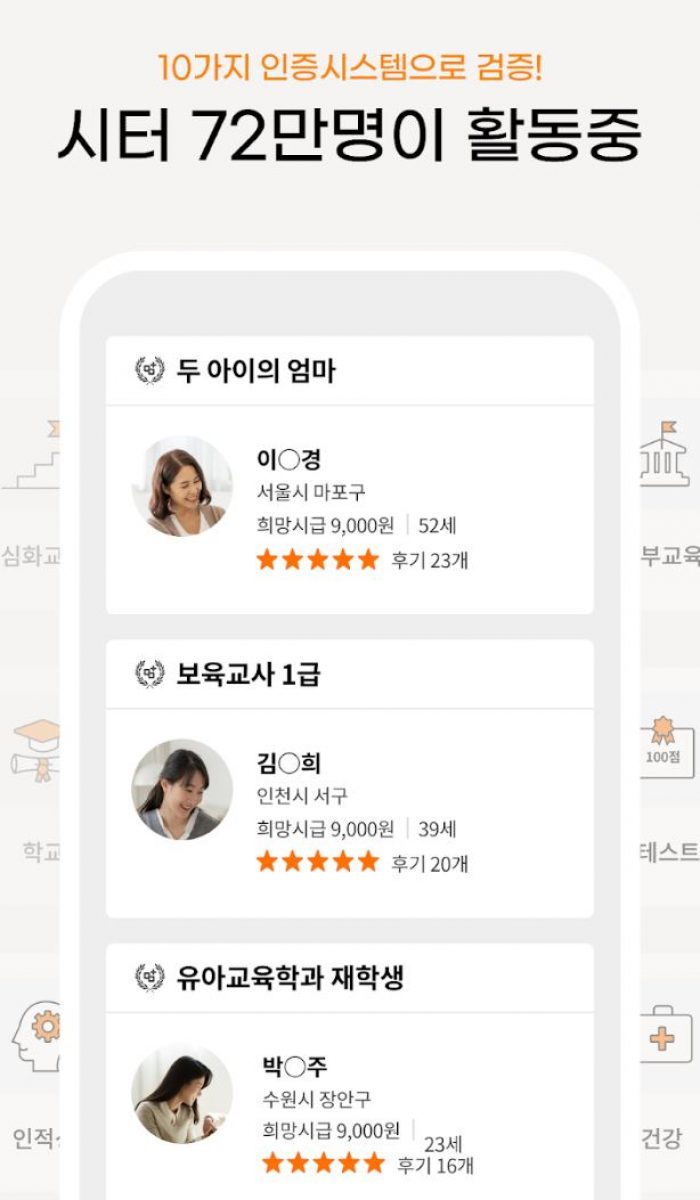Open 이○경 profile photo
700x1200 pixels.
pyautogui.click(x=182, y=486)
